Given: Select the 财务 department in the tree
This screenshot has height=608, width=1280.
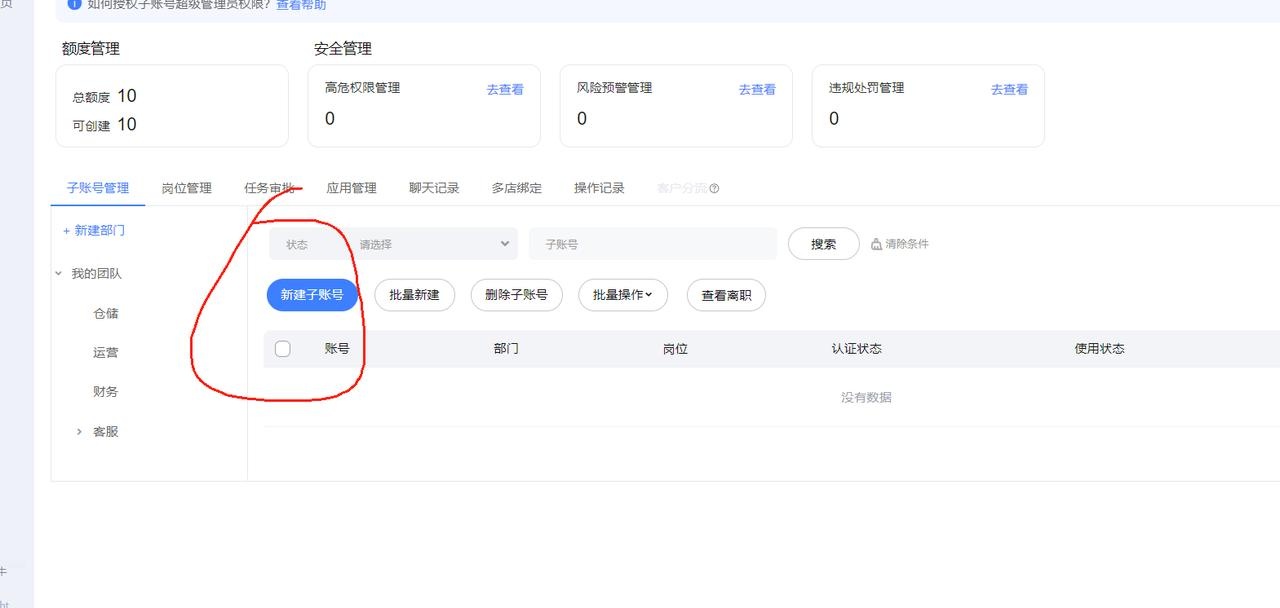Looking at the screenshot, I should [x=106, y=392].
